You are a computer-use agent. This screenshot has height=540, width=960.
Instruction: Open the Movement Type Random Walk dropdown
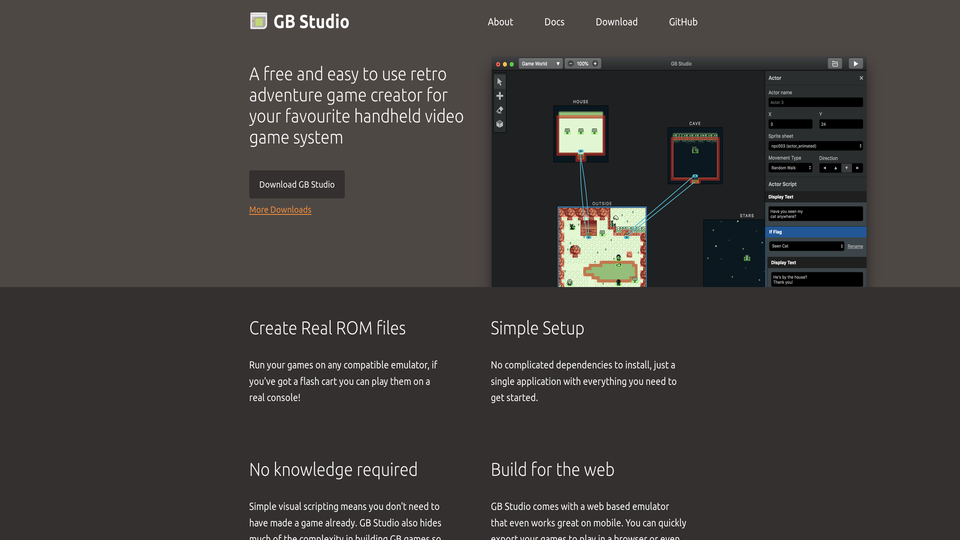pyautogui.click(x=790, y=168)
